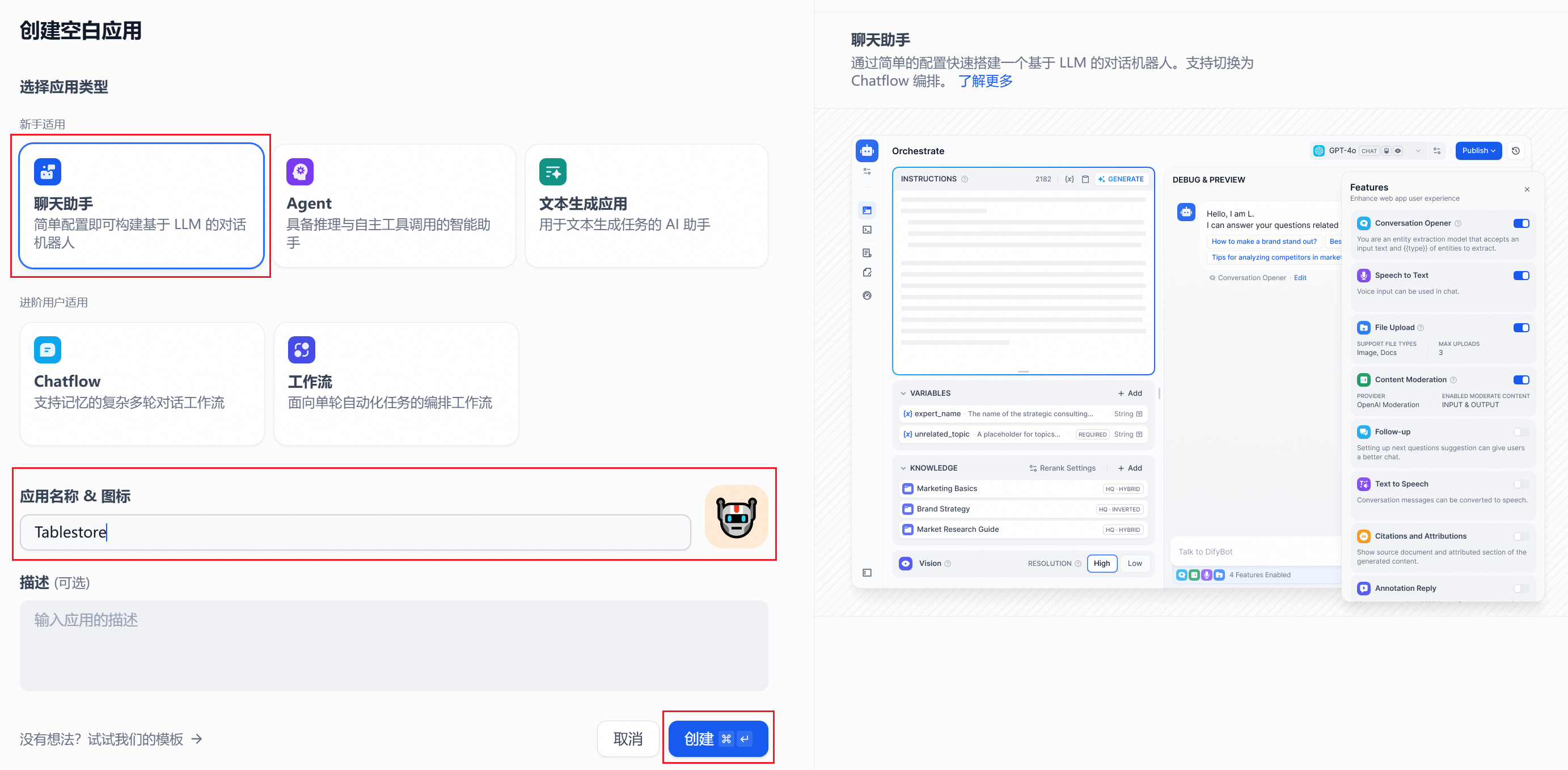
Task: Open the annotations edit icon in sidebar
Action: (x=868, y=272)
